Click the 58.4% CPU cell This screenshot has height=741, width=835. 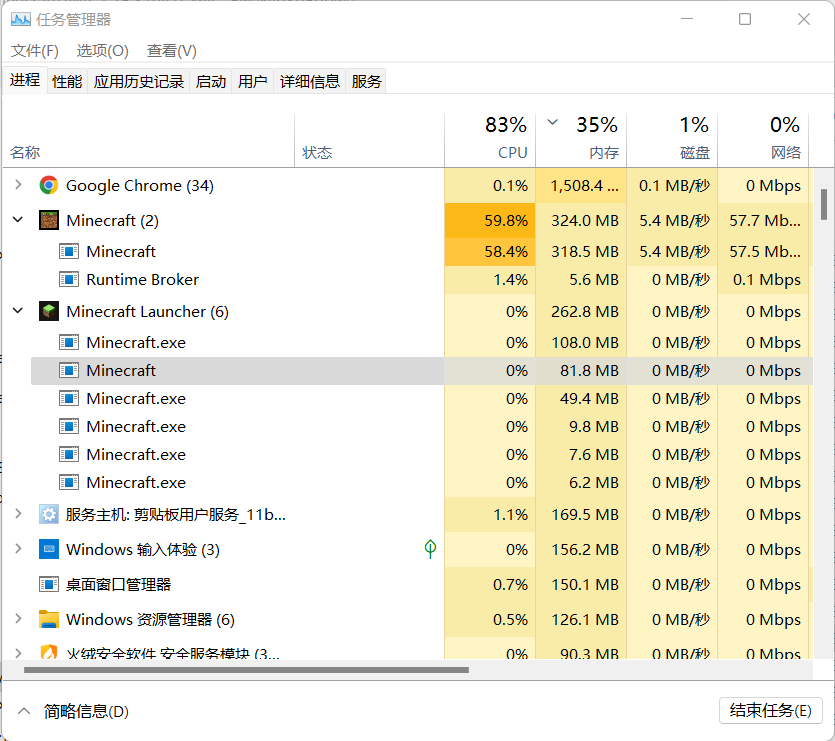click(x=490, y=251)
